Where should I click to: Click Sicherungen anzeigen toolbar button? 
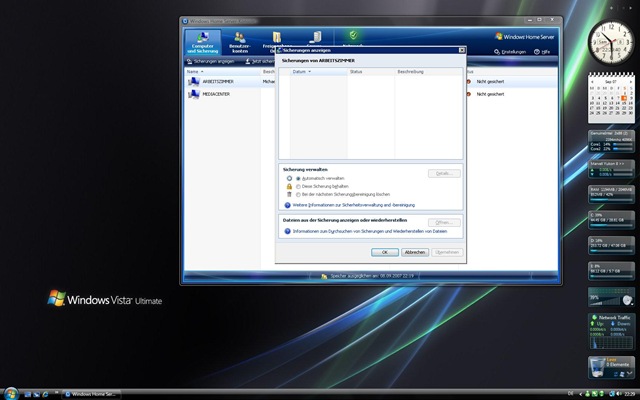click(211, 61)
